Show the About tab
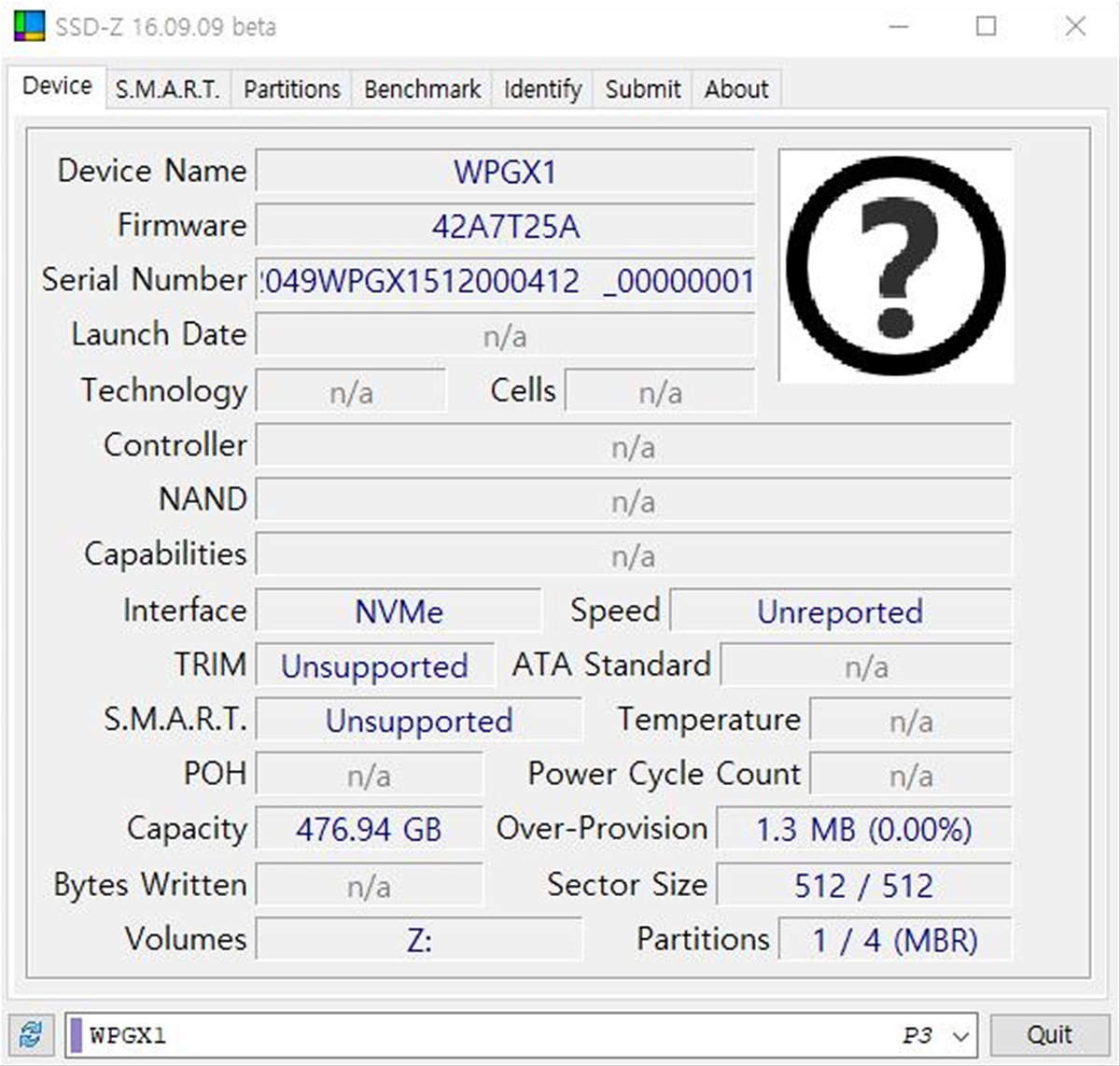 [x=736, y=90]
